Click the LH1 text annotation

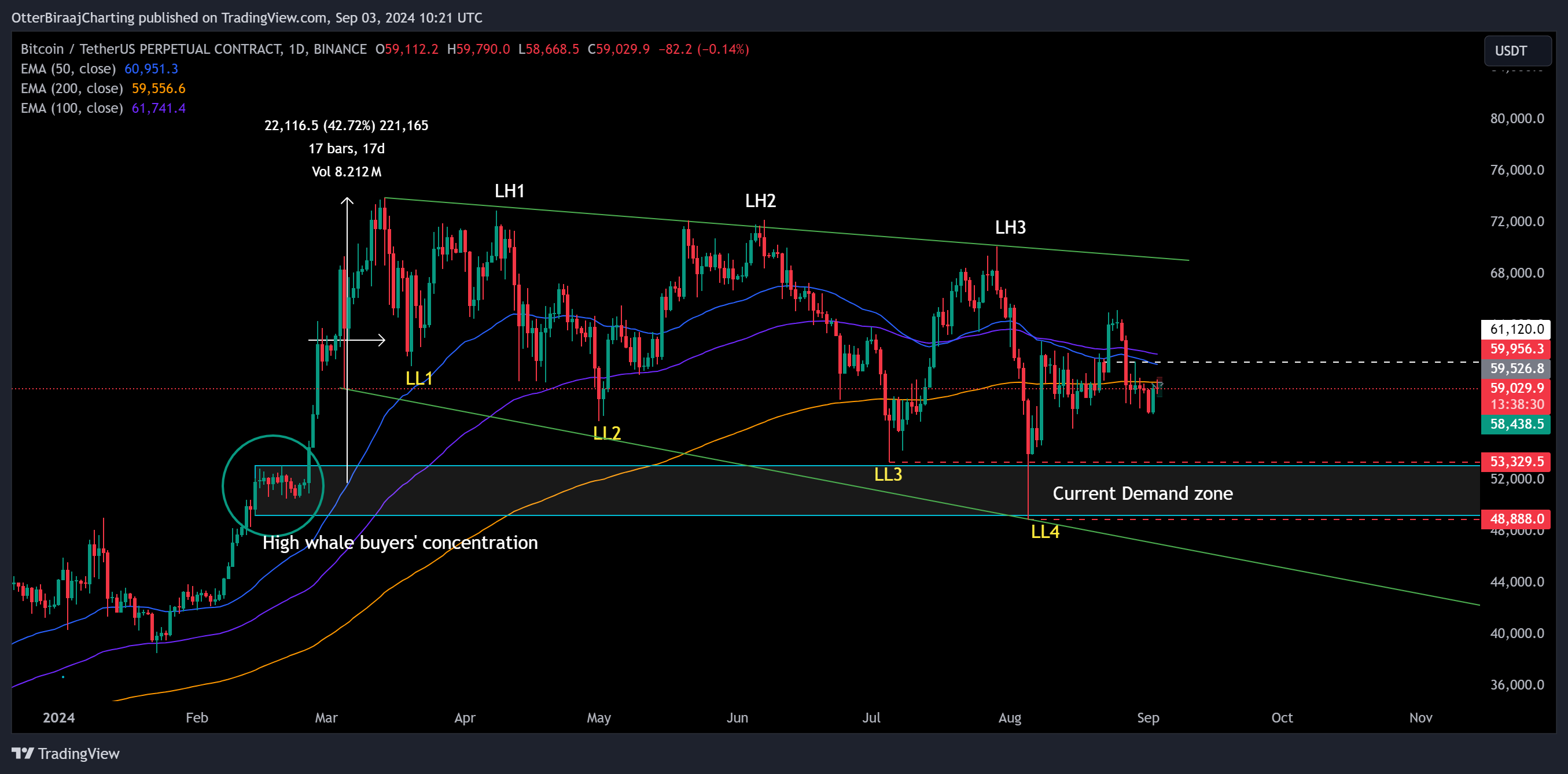(x=510, y=191)
